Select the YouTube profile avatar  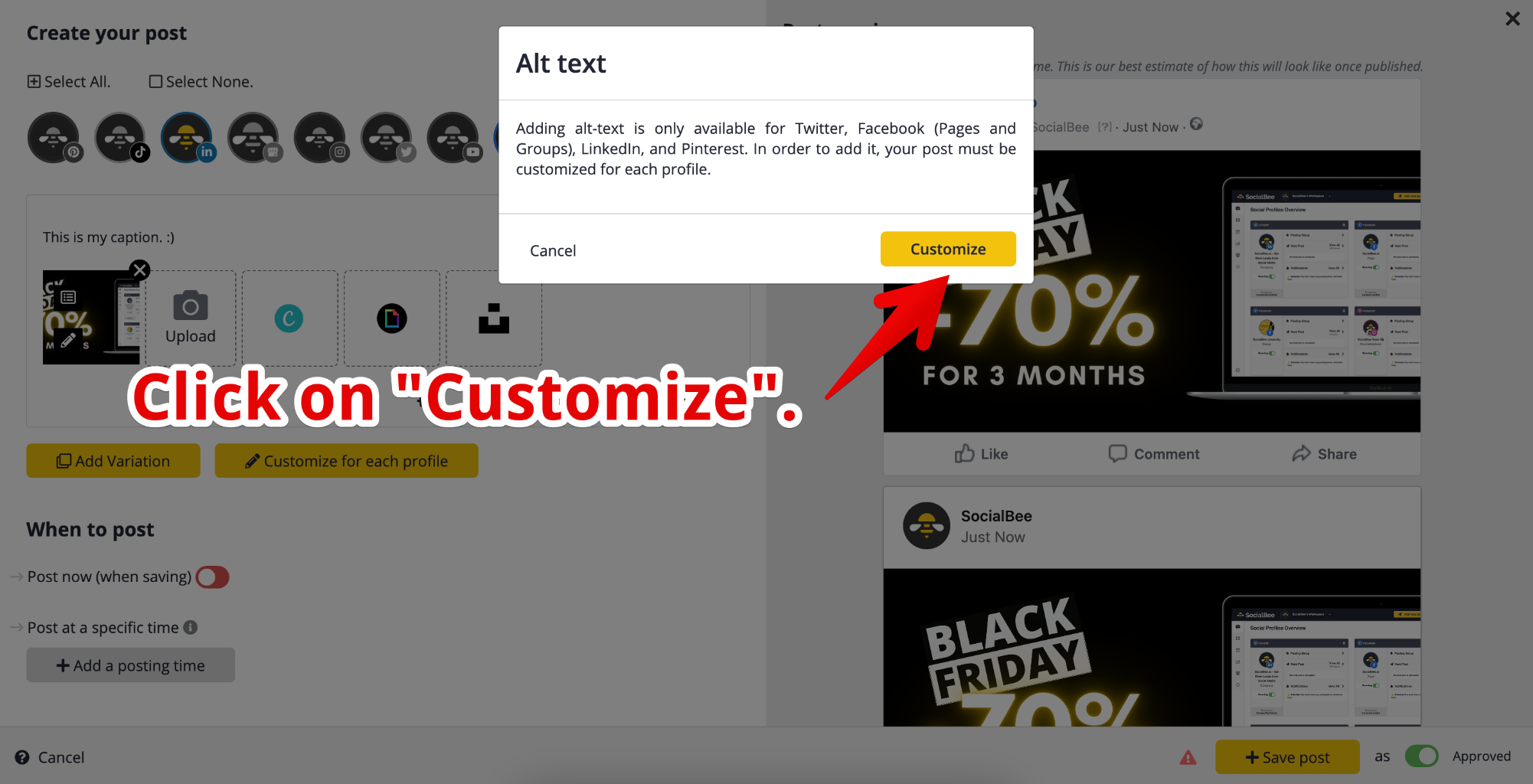point(453,138)
